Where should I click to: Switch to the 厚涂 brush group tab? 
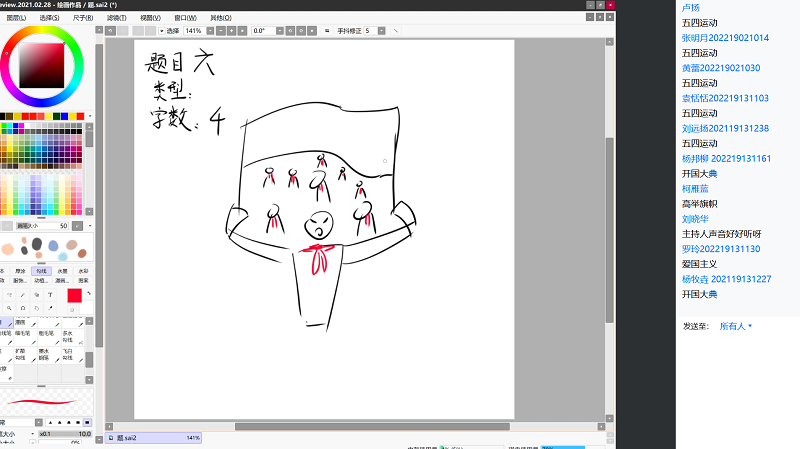[x=20, y=271]
